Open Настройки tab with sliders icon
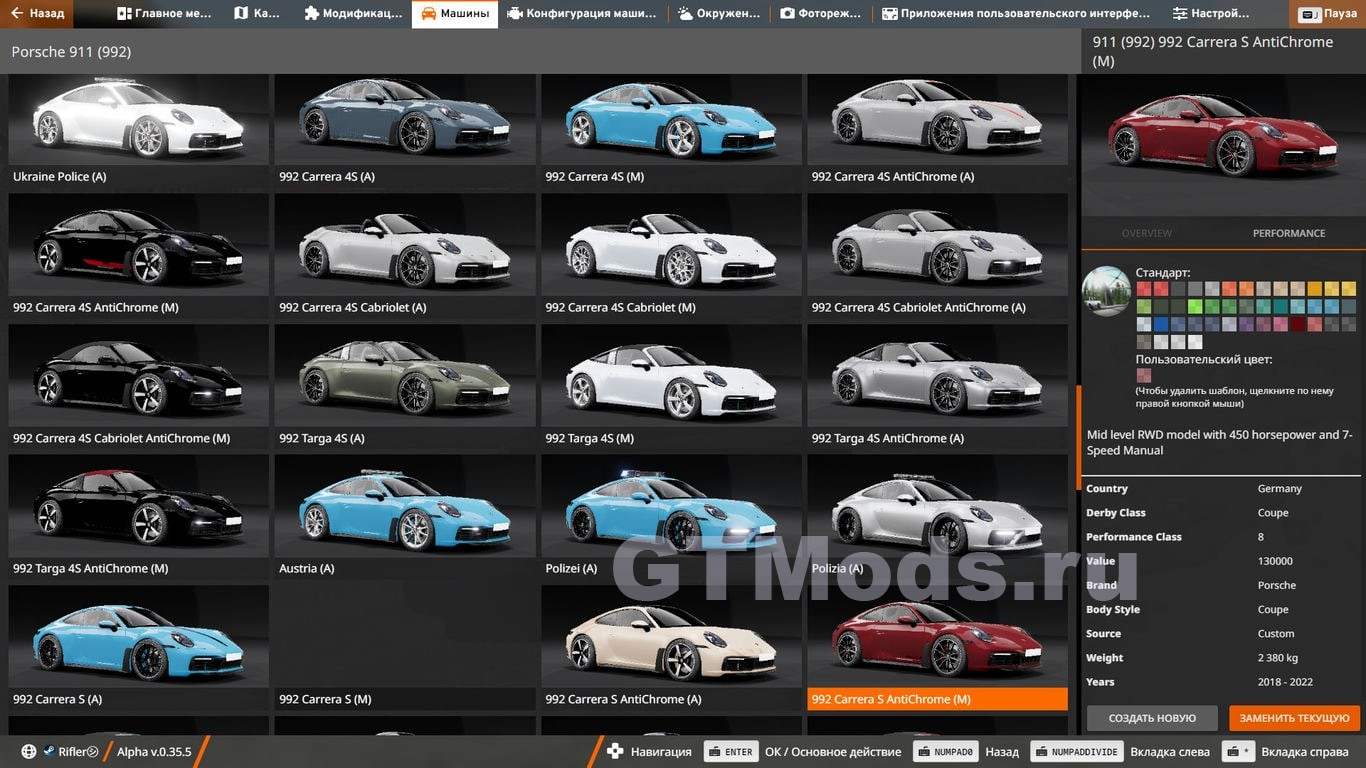The width and height of the screenshot is (1366, 768). click(x=1211, y=14)
